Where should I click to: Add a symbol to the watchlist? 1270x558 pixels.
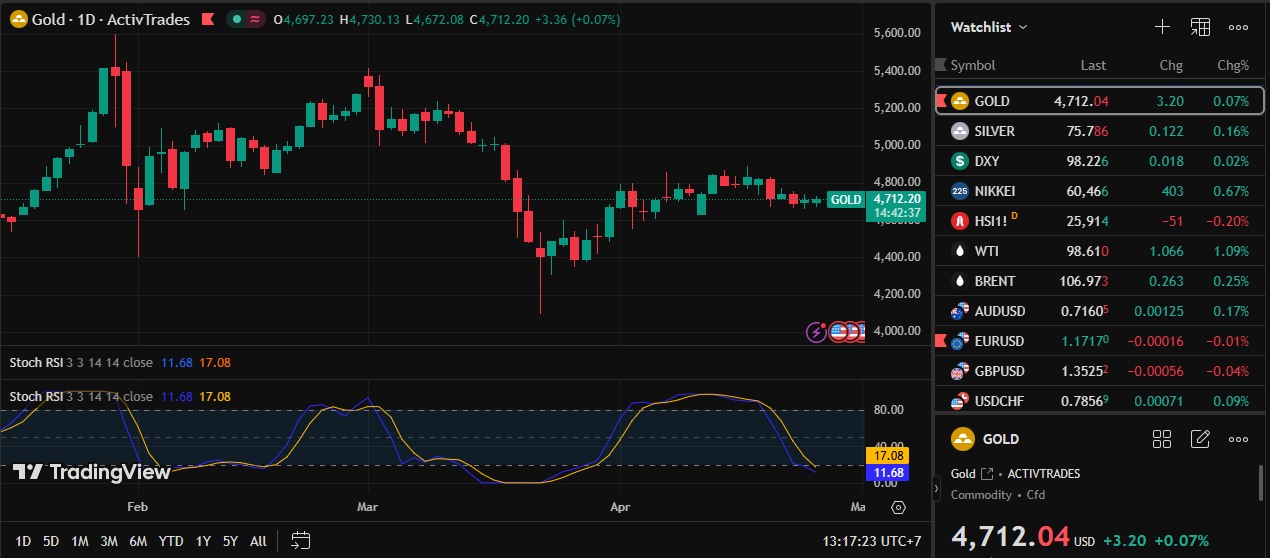pos(1162,28)
